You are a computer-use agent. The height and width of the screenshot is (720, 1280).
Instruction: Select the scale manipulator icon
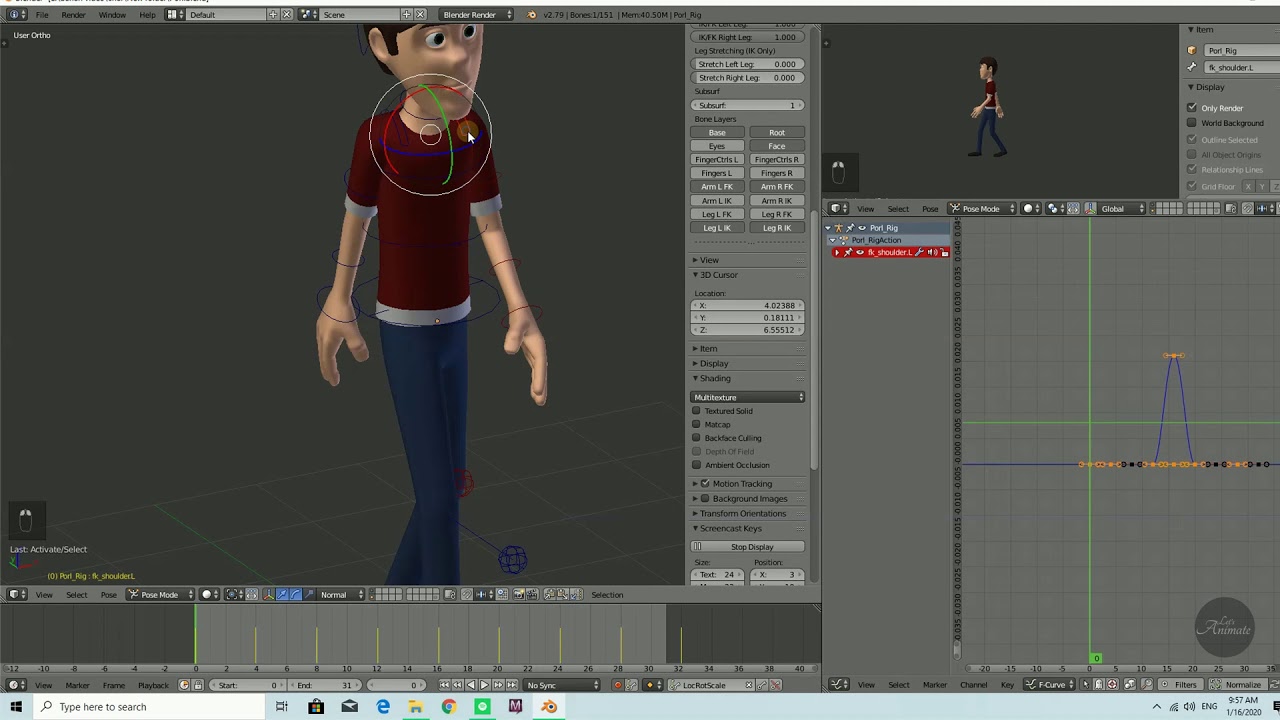pyautogui.click(x=308, y=595)
